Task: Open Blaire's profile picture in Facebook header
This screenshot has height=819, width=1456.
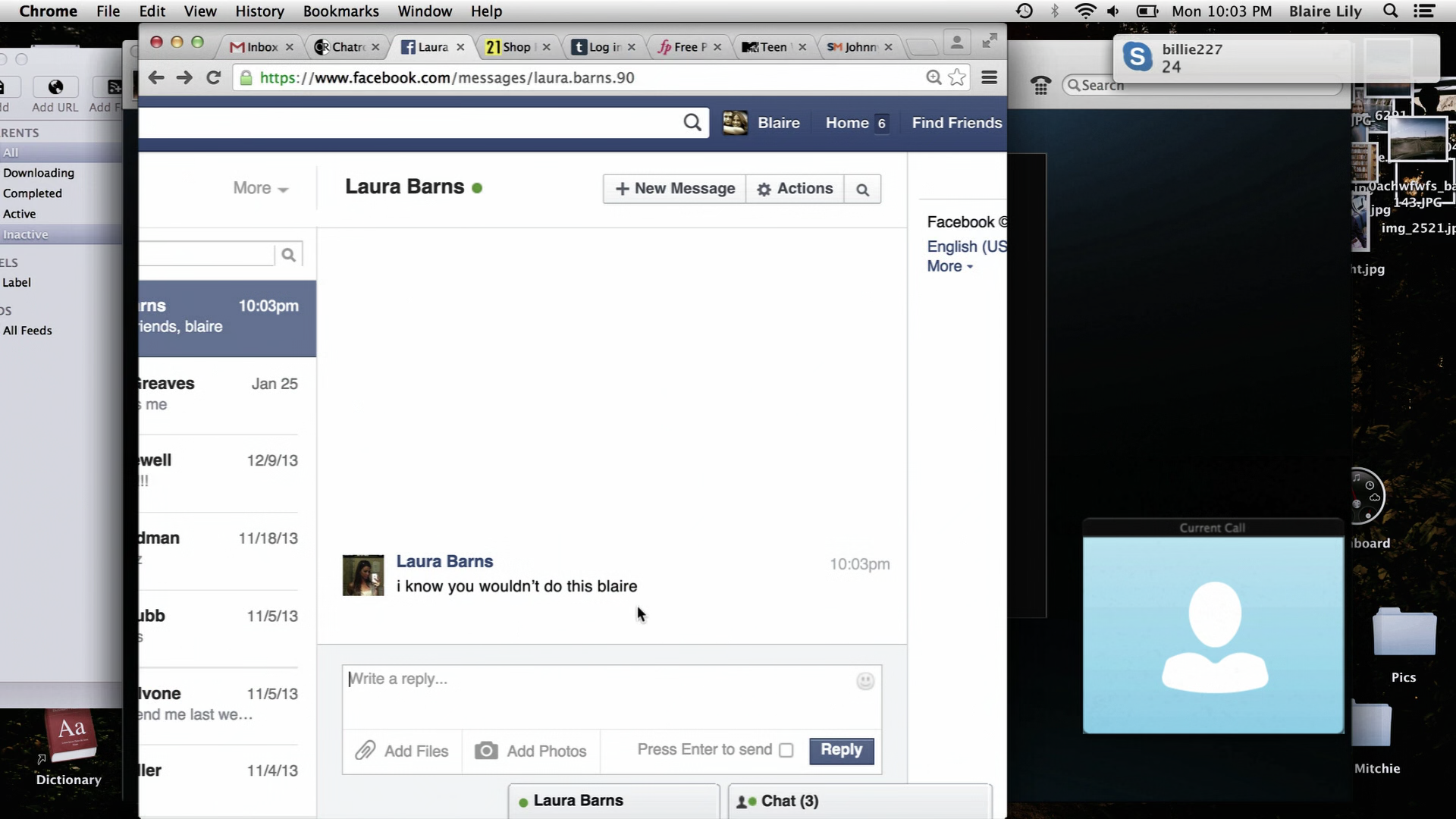Action: coord(735,123)
